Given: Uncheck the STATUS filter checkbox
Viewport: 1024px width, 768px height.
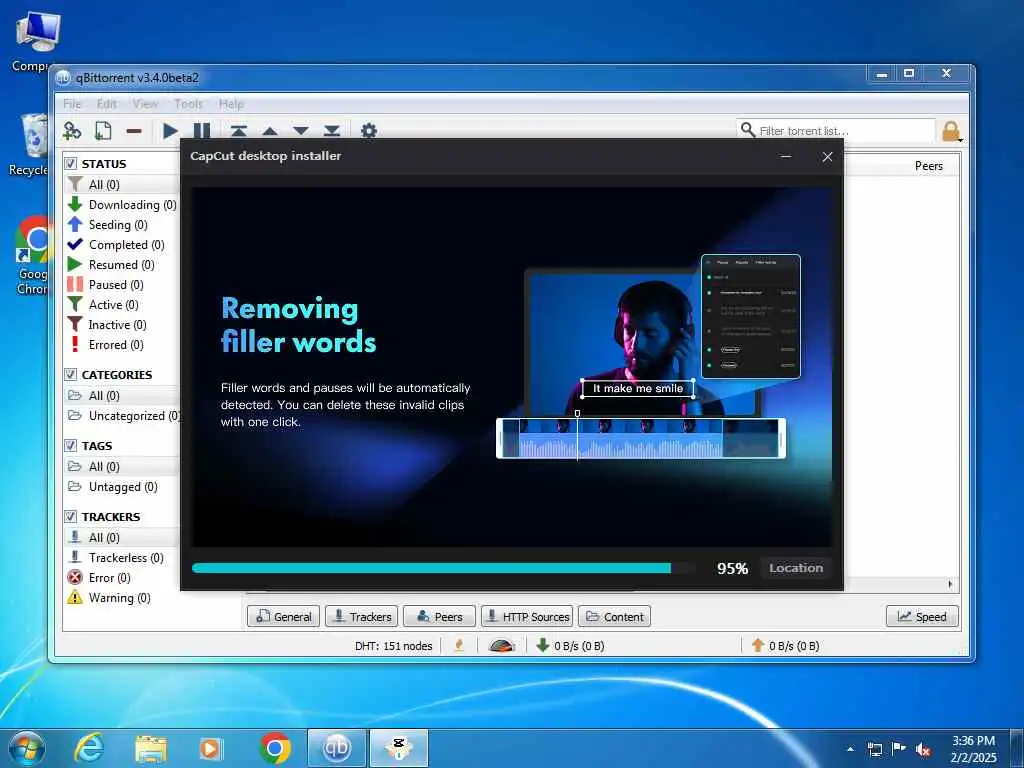Looking at the screenshot, I should (x=71, y=163).
